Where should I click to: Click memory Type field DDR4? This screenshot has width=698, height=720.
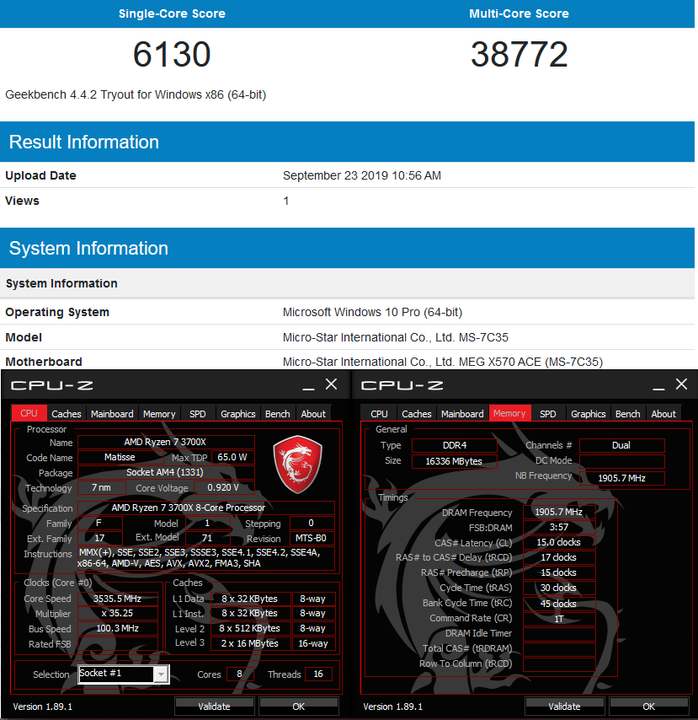point(455,445)
